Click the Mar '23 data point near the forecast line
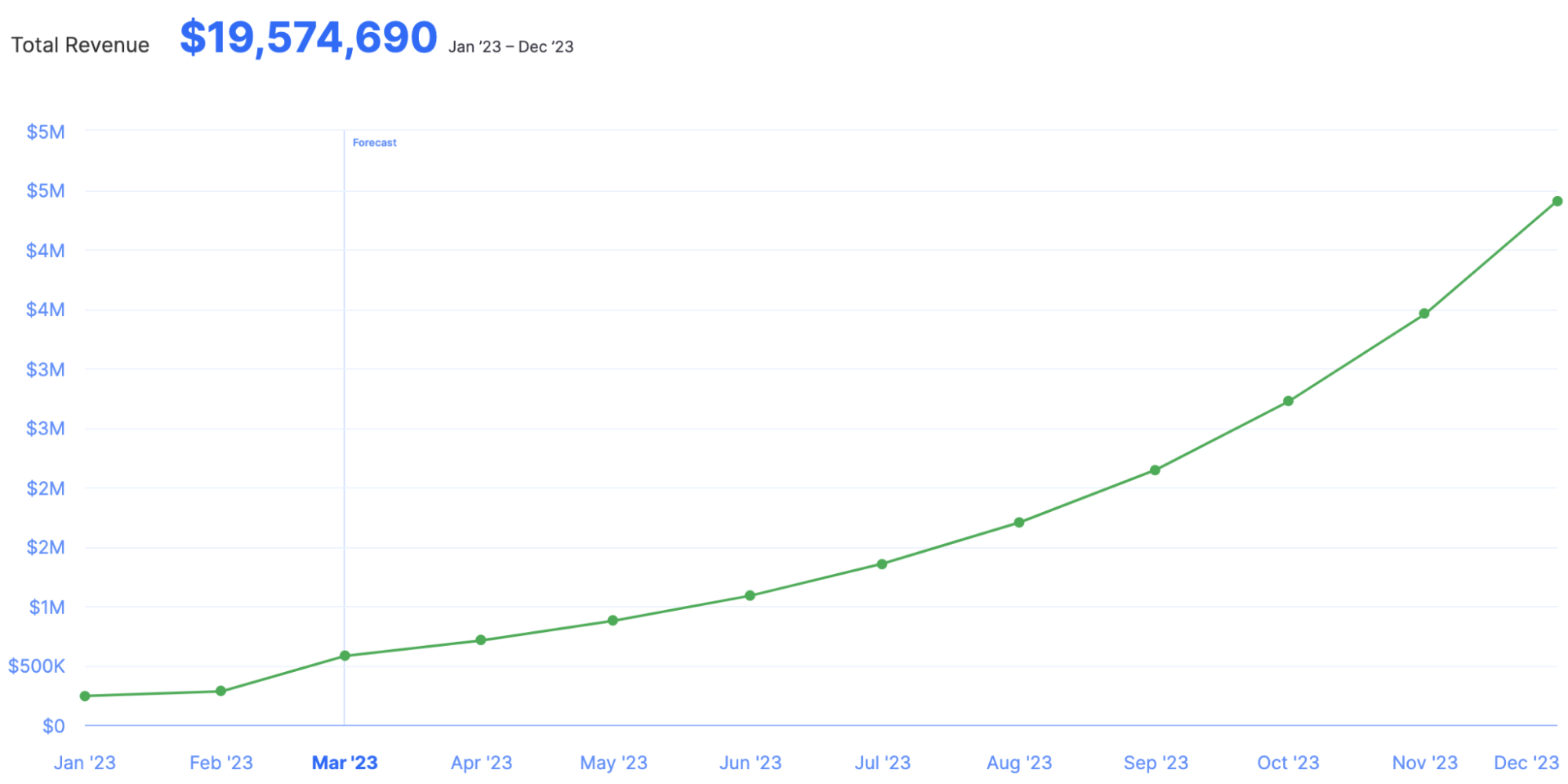This screenshot has width=1568, height=784. [345, 655]
